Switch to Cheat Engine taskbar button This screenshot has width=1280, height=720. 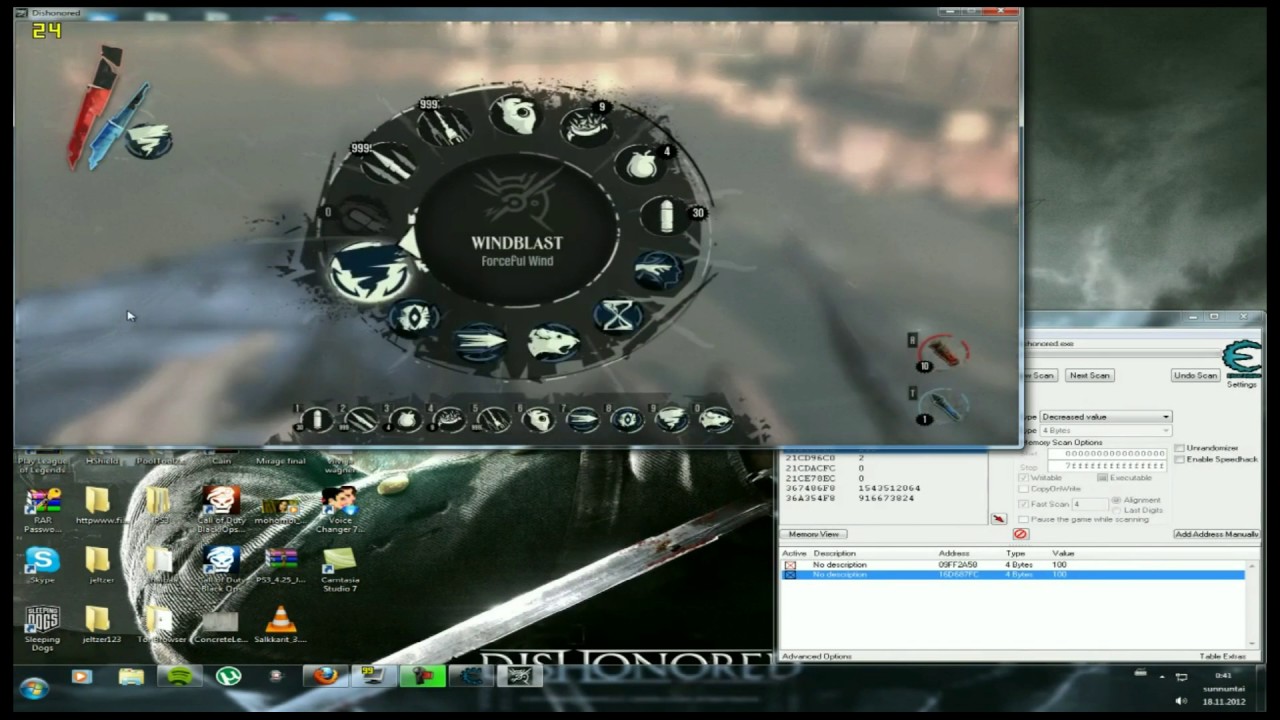point(471,677)
